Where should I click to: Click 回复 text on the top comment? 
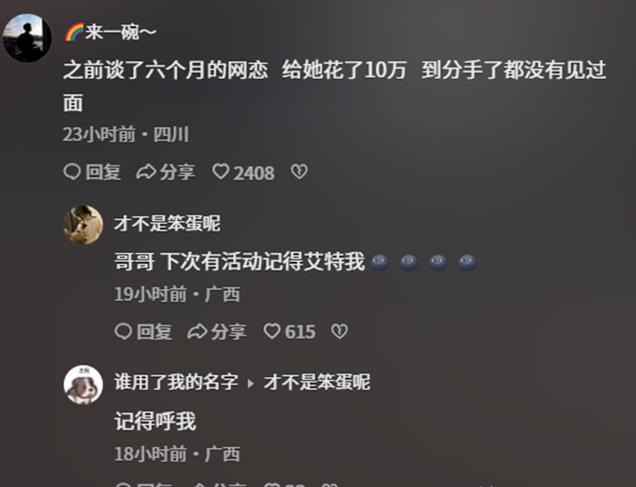point(103,172)
